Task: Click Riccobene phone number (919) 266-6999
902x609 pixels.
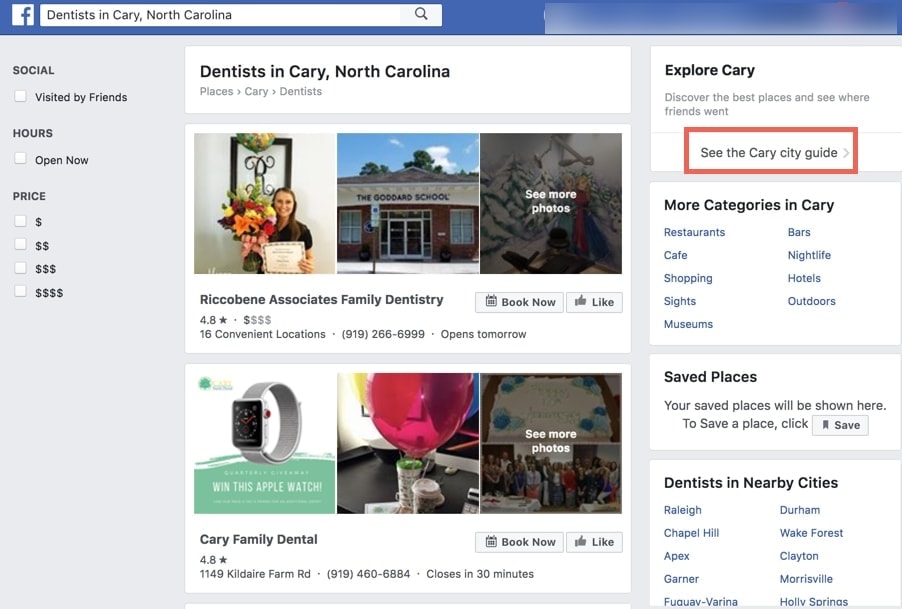Action: tap(383, 334)
